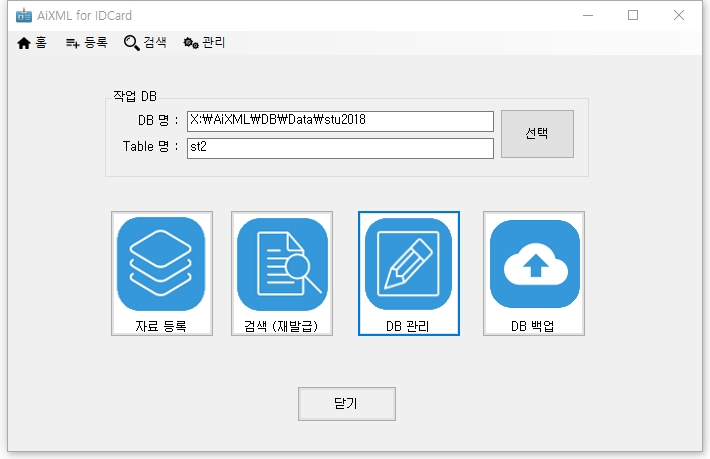
Task: Close the AiXML window with X
Action: (679, 15)
